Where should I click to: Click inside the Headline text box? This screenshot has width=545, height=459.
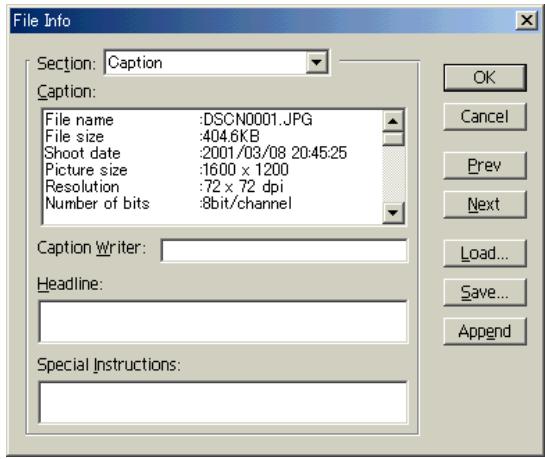click(223, 322)
